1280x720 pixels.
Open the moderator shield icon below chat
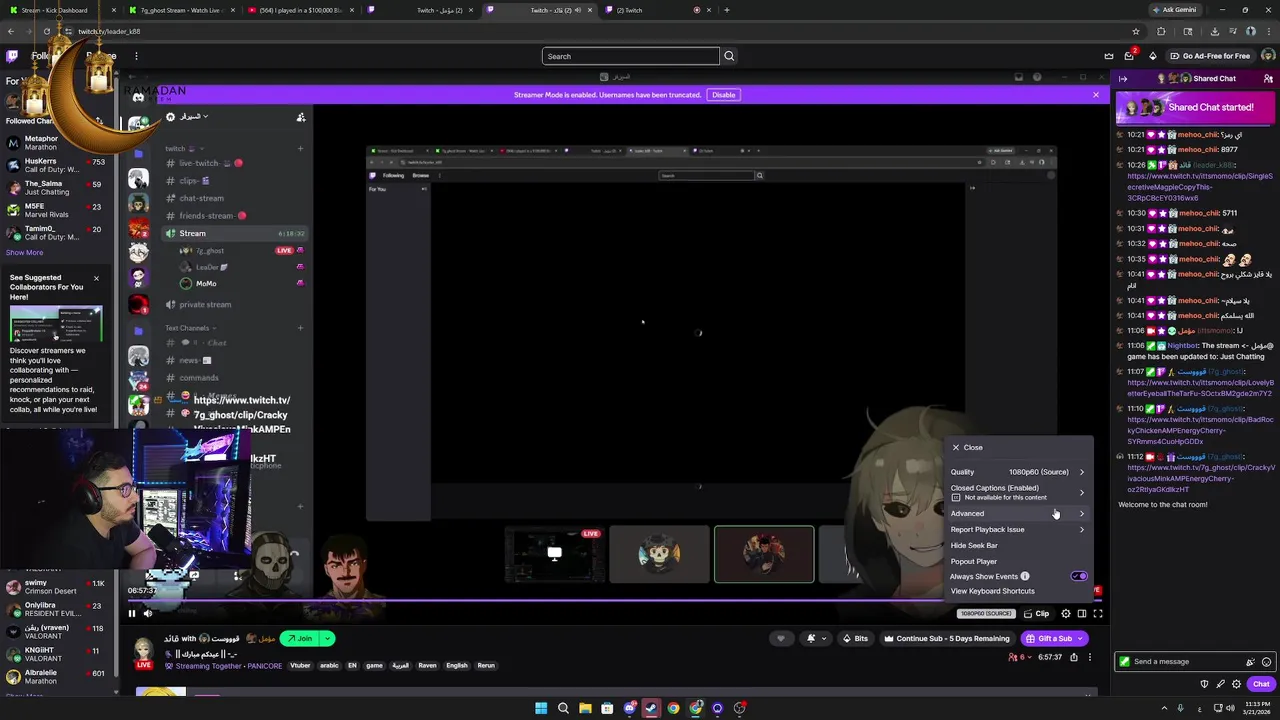coord(1204,684)
